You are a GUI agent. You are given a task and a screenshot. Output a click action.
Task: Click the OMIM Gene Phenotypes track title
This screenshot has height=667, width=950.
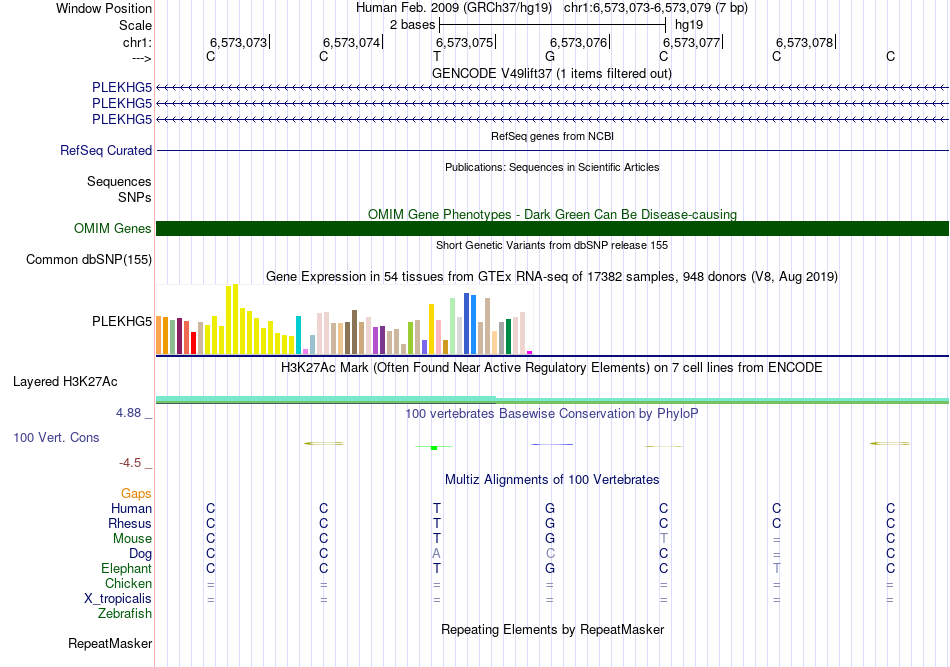coord(552,214)
